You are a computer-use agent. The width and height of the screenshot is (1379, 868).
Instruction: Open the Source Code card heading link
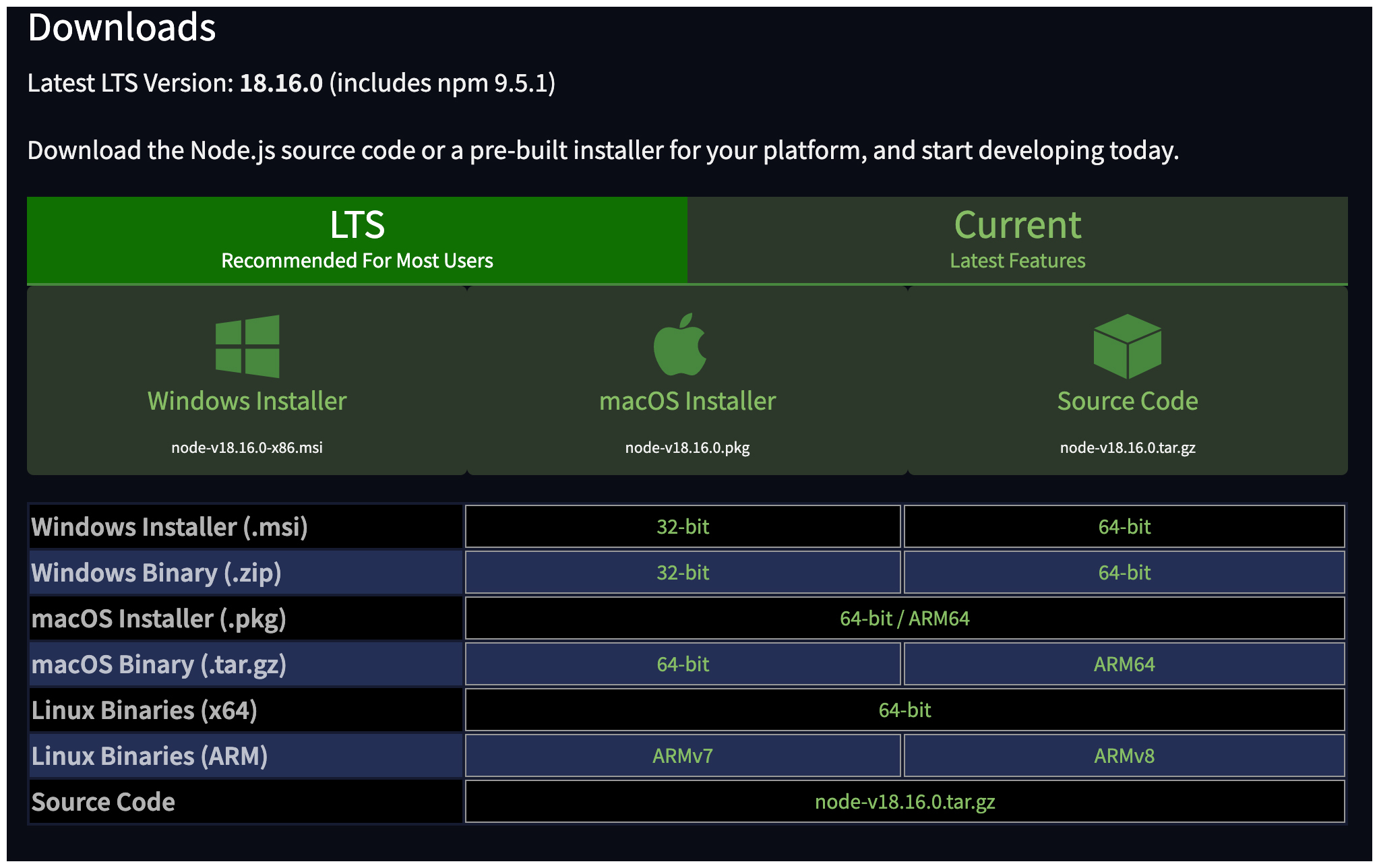[1128, 401]
